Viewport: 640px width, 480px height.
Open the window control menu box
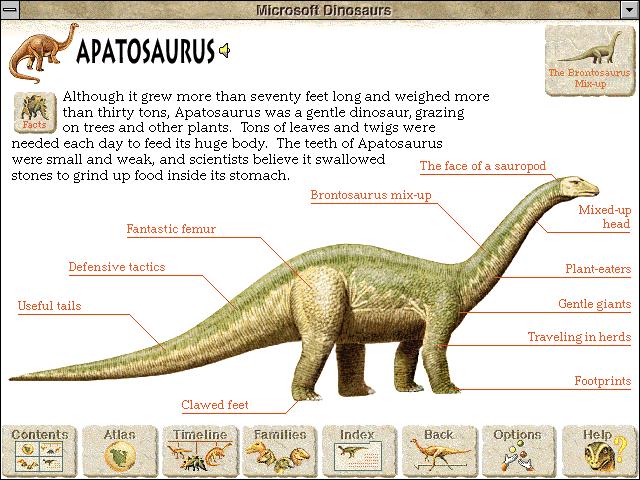(10, 10)
